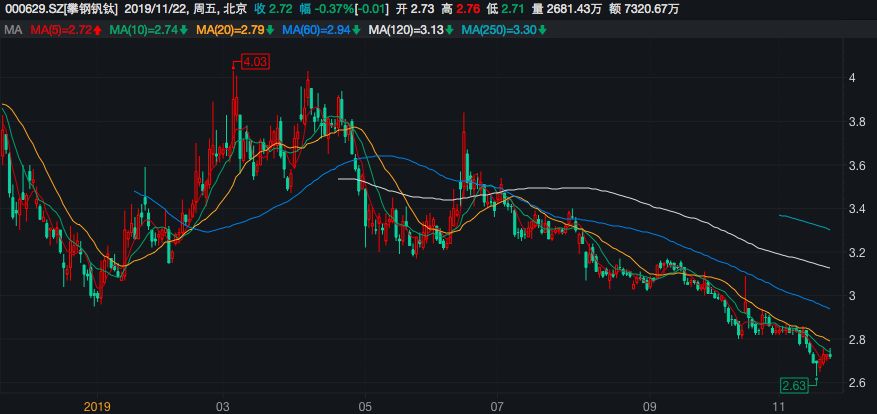Click the green down arrow beside MA(10)

pyautogui.click(x=185, y=31)
